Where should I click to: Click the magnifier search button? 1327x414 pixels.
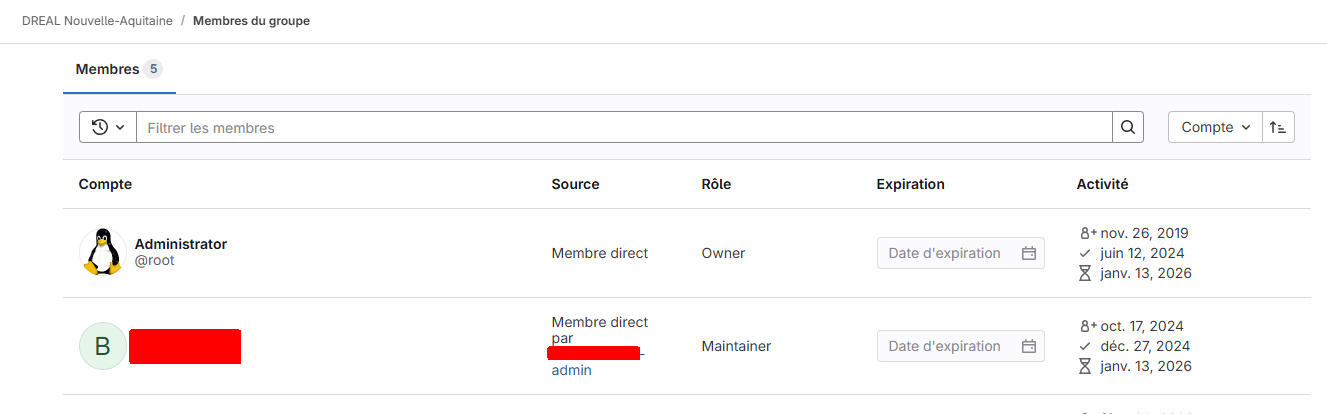coord(1127,127)
